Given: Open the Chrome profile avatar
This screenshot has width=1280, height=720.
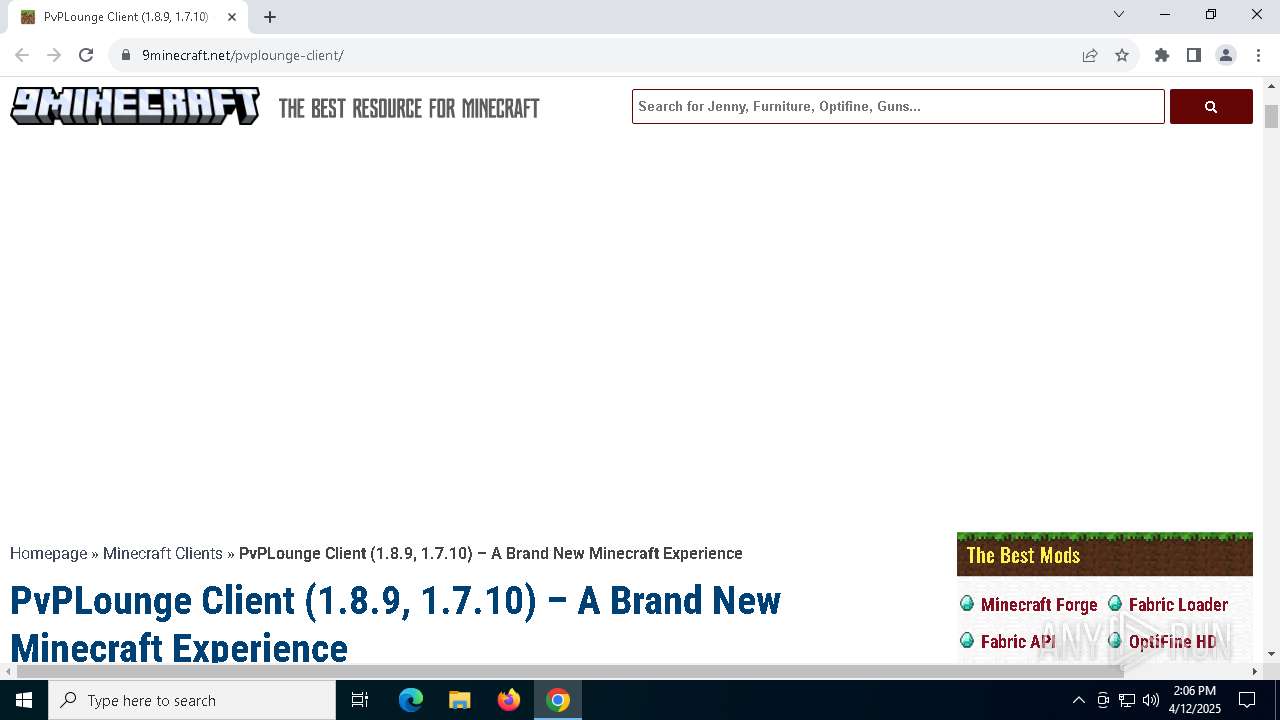Looking at the screenshot, I should (x=1226, y=55).
